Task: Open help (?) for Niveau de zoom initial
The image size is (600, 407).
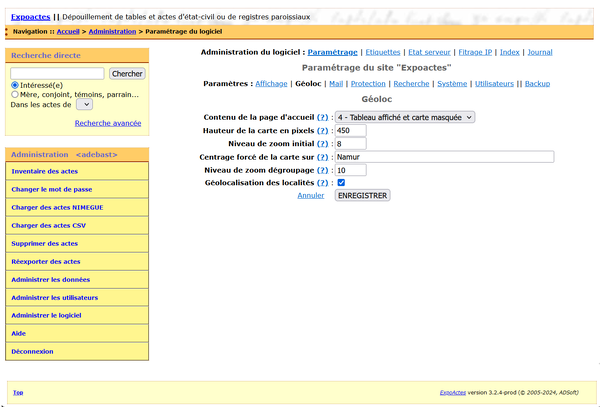Action: [x=323, y=143]
